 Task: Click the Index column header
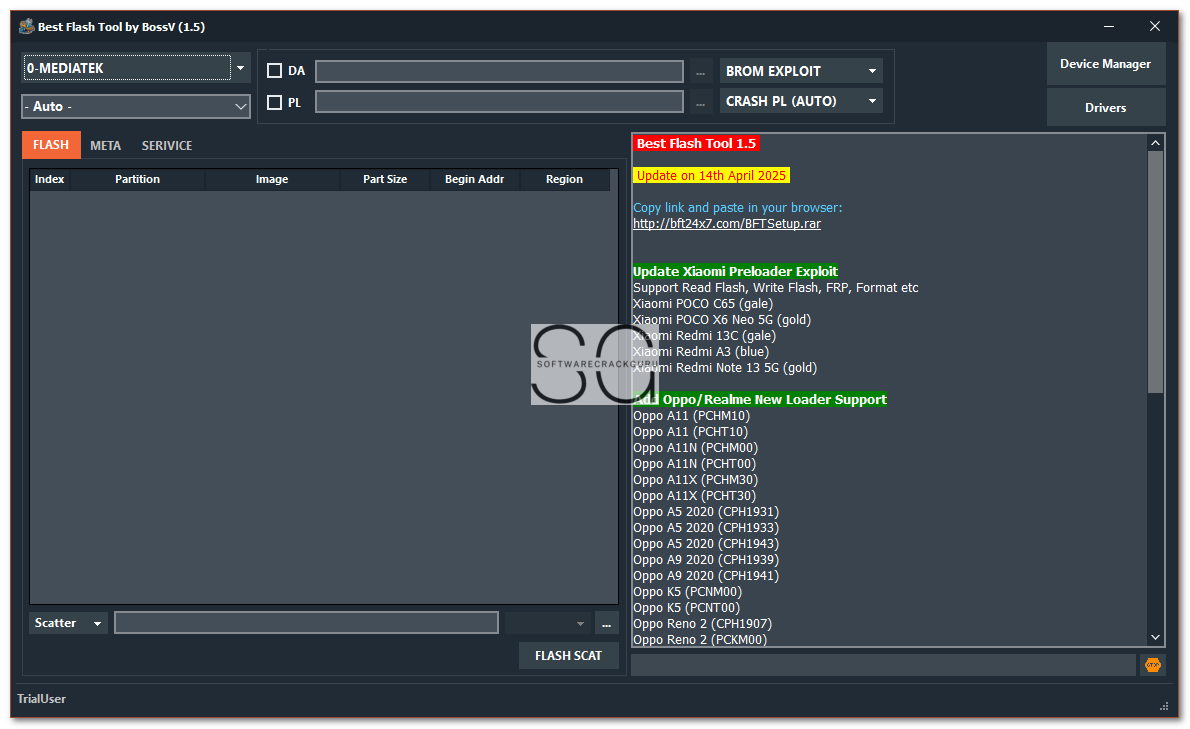coord(49,179)
